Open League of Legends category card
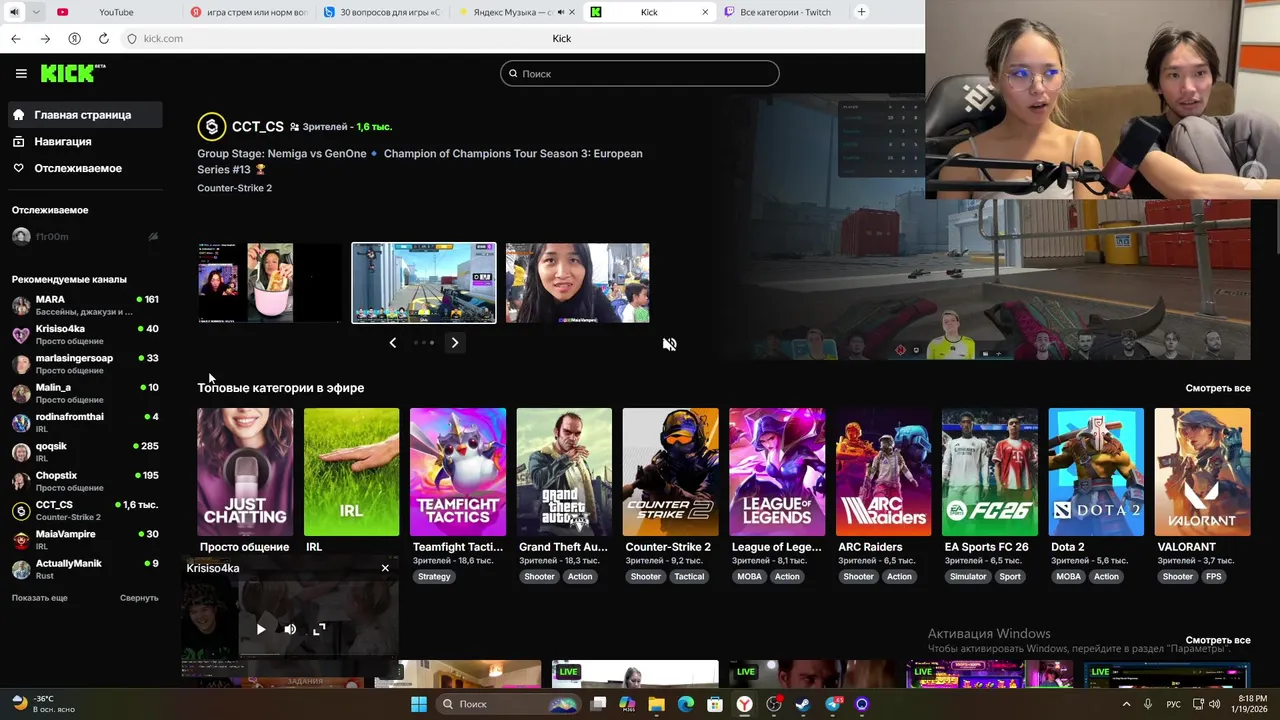The height and width of the screenshot is (720, 1280). pyautogui.click(x=777, y=472)
